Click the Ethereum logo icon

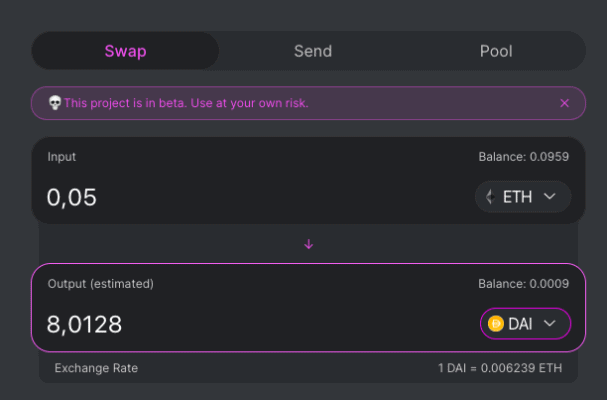[x=490, y=197]
